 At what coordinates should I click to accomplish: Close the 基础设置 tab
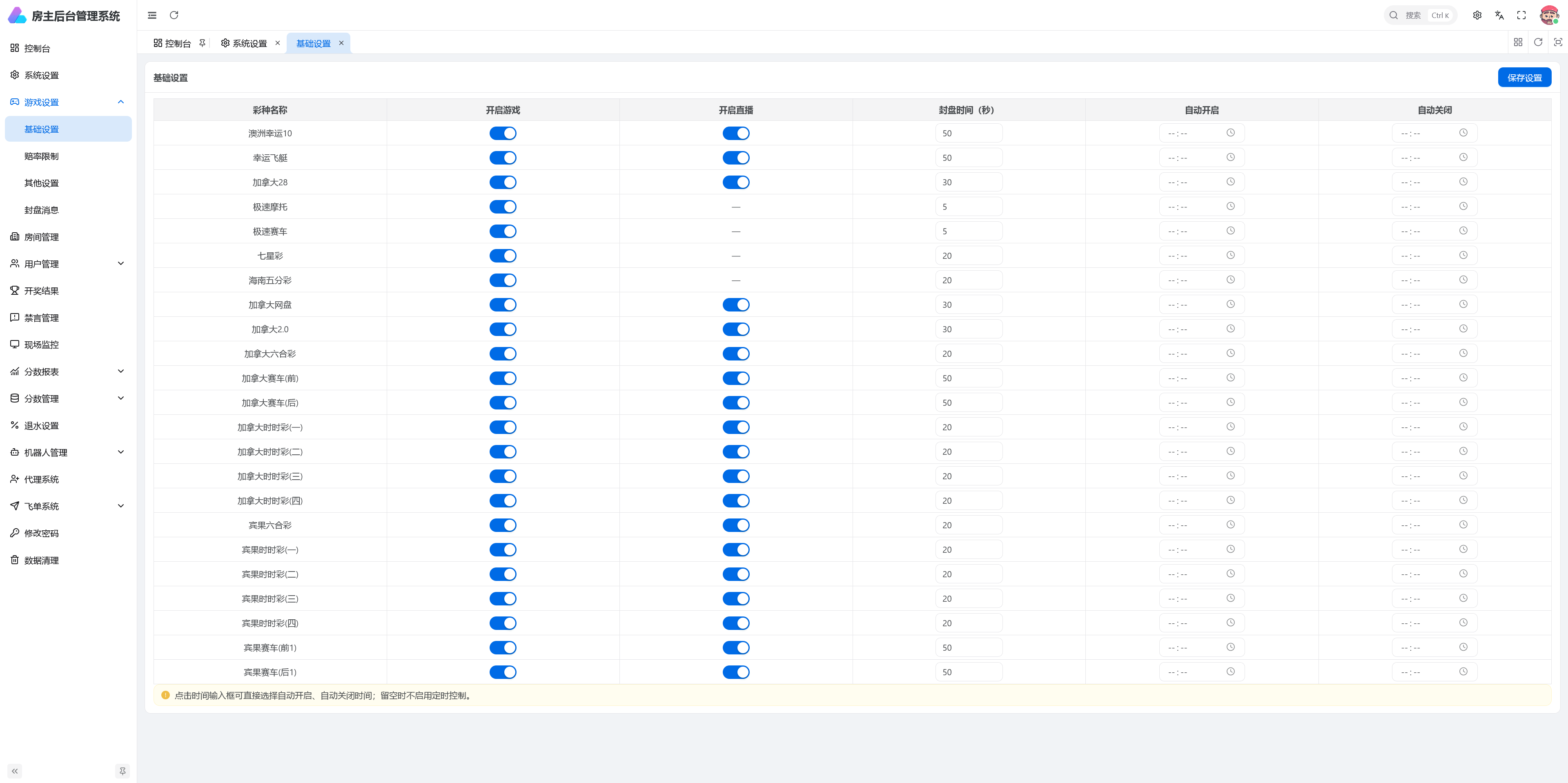[x=341, y=43]
